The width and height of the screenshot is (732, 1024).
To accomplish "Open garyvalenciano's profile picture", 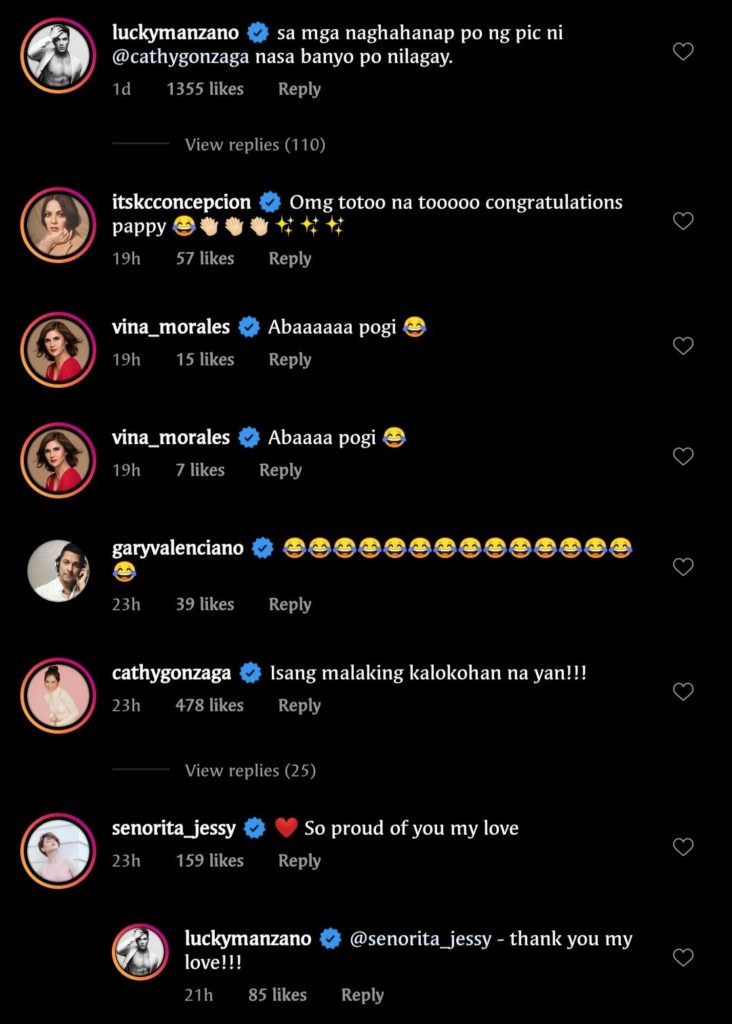I will point(58,570).
